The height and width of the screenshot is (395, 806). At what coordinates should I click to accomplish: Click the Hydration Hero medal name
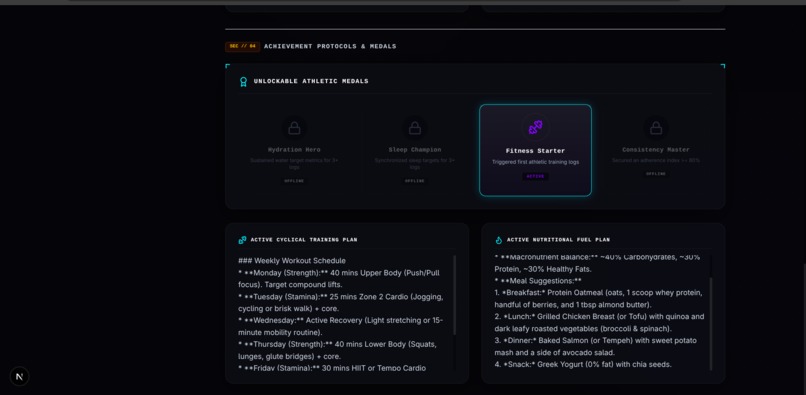[x=294, y=150]
